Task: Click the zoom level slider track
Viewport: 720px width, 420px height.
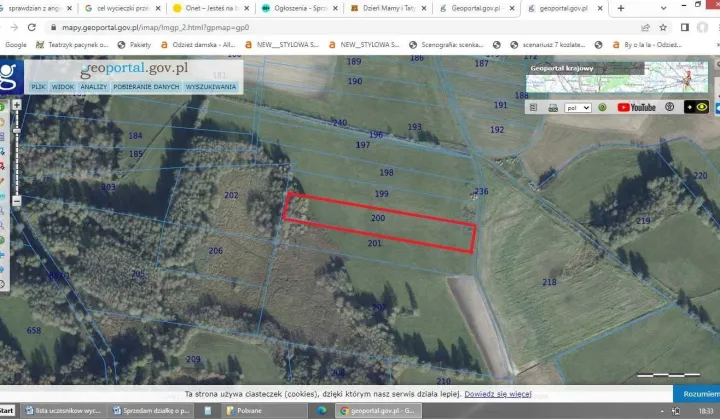Action: [17, 150]
